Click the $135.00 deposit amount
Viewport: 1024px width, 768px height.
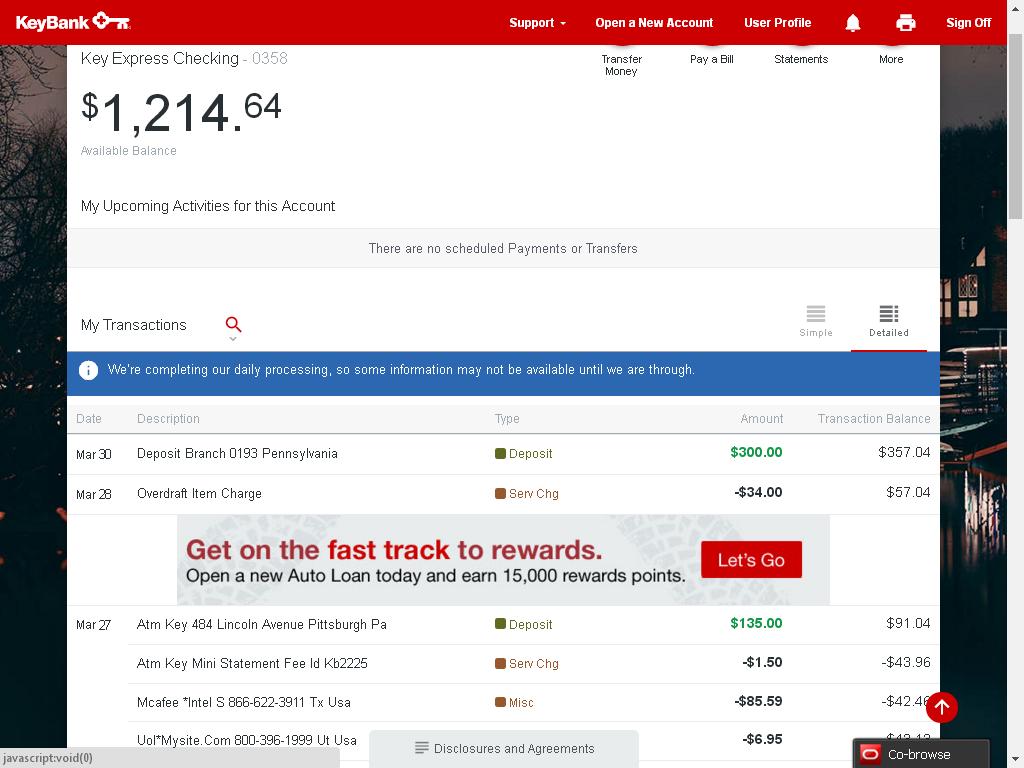click(x=756, y=623)
